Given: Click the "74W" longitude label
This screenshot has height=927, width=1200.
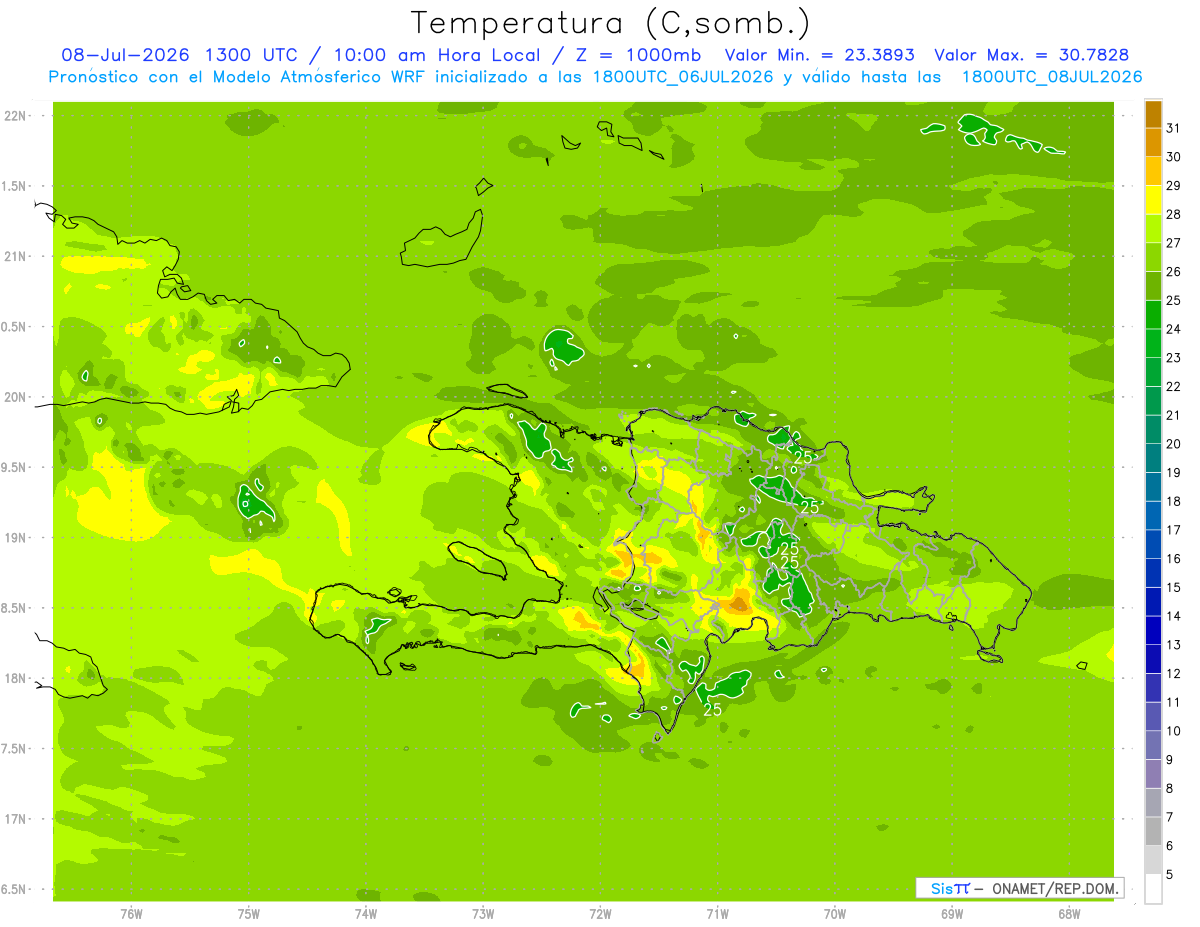Looking at the screenshot, I should (x=366, y=914).
